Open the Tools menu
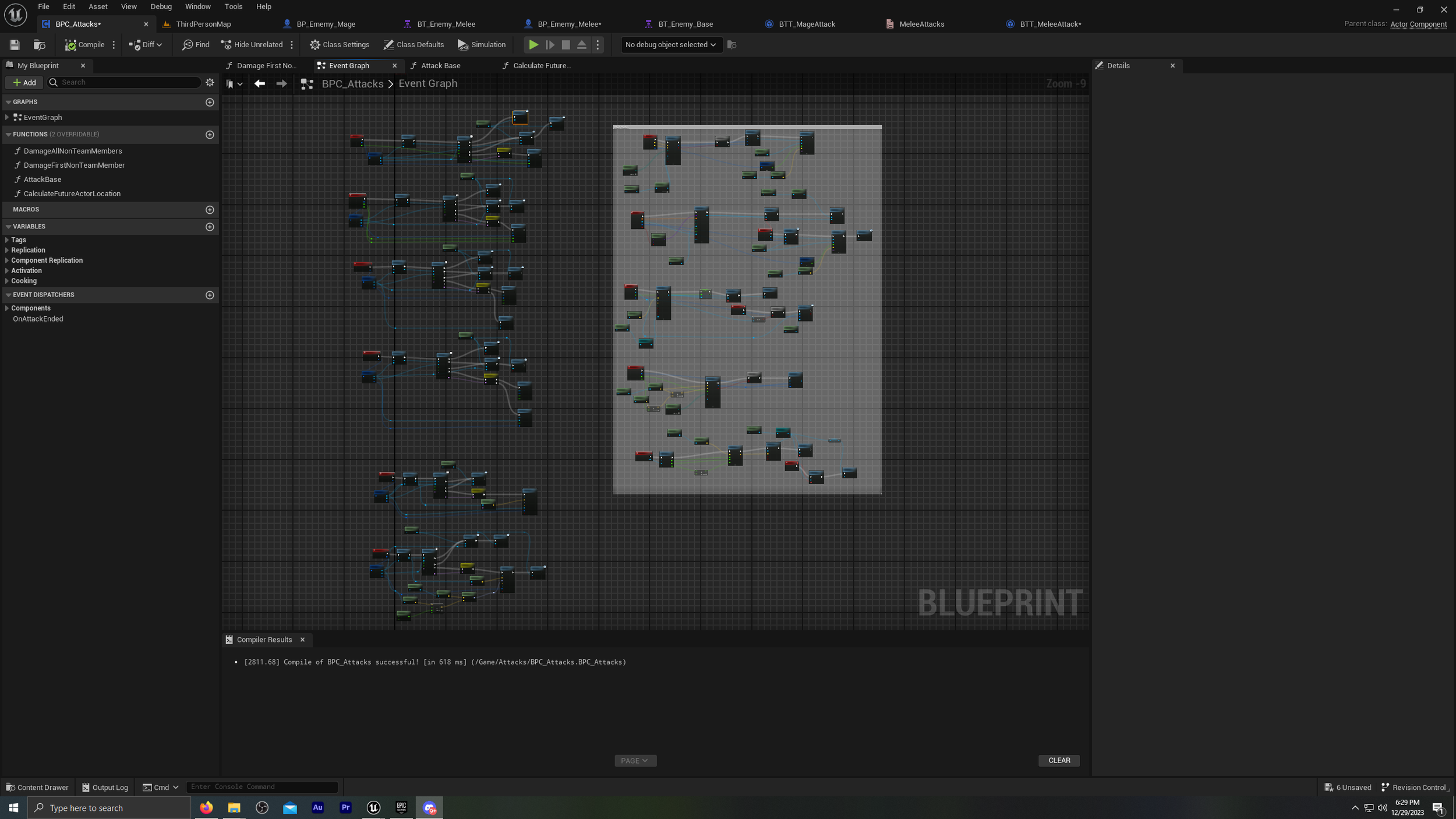This screenshot has height=819, width=1456. pos(234,6)
